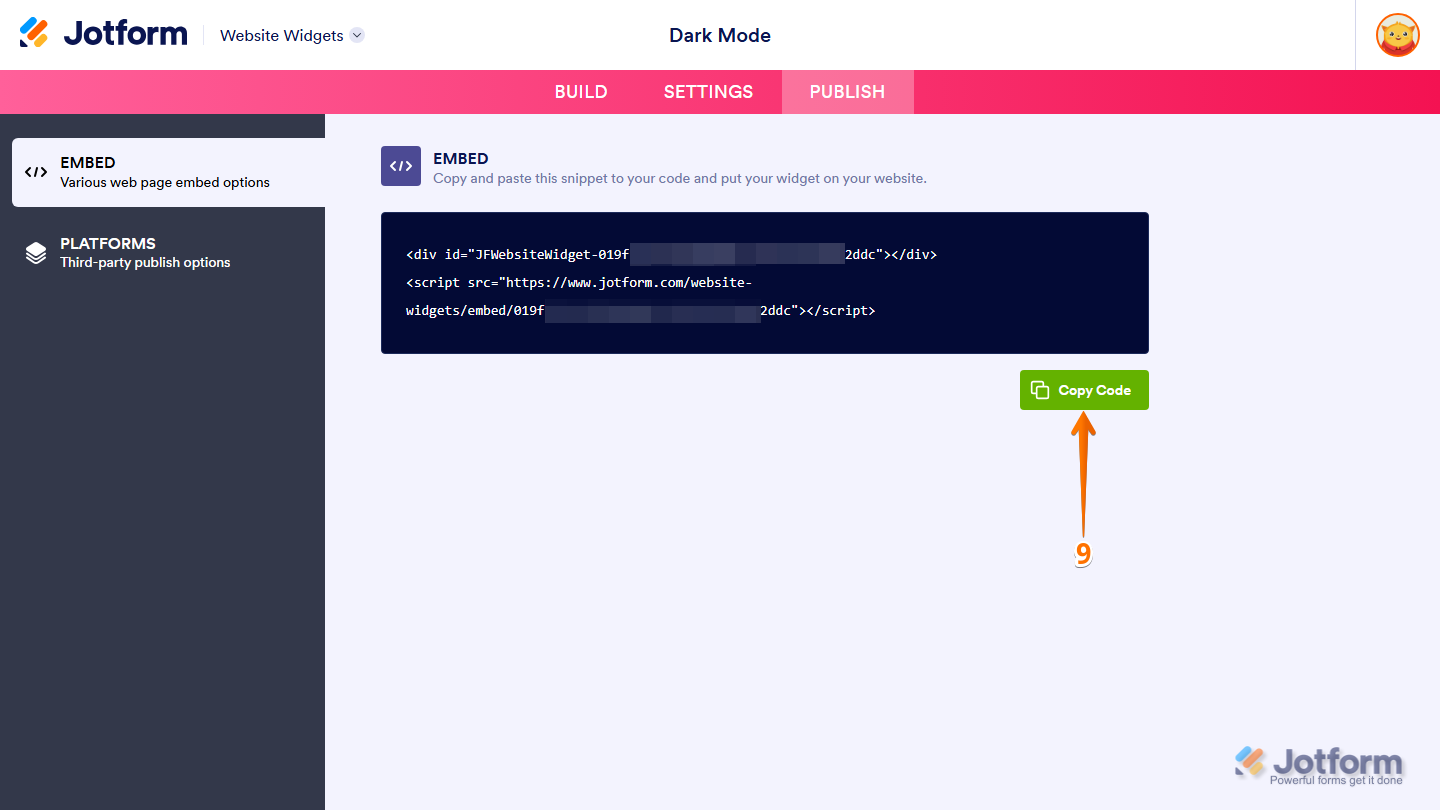The image size is (1440, 810).
Task: Click the 'Copy and paste this snippet' description
Action: point(680,178)
